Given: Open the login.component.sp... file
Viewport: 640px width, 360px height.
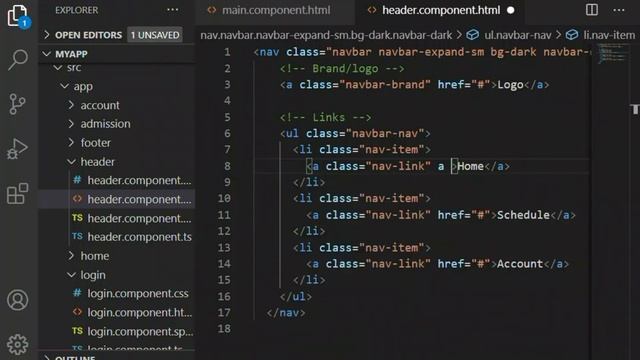Looking at the screenshot, I should (117, 331).
